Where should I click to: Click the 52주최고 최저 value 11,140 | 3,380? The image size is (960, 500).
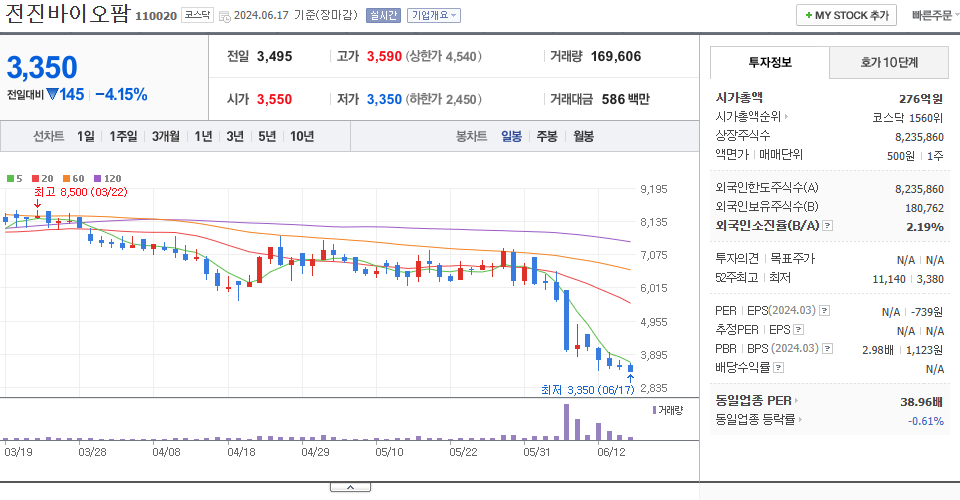tap(908, 279)
